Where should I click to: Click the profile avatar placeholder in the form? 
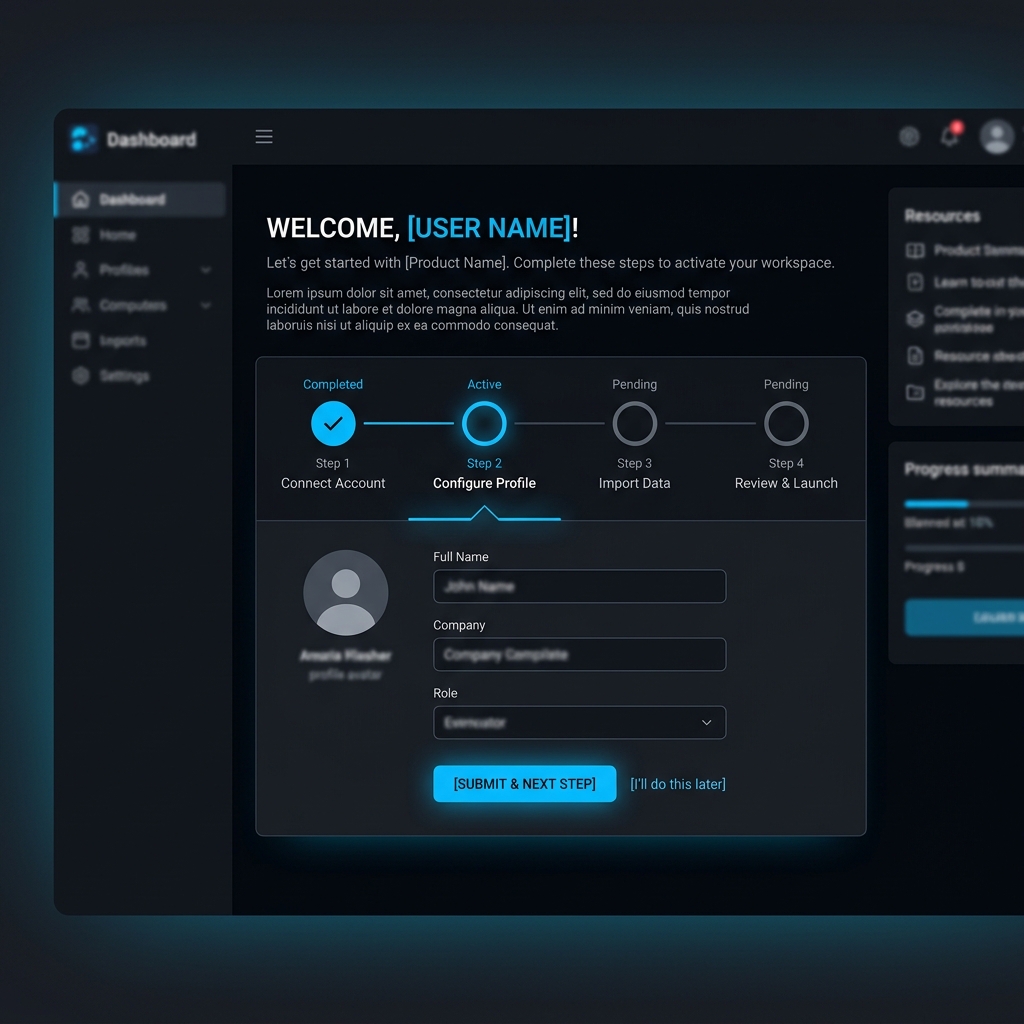[345, 592]
